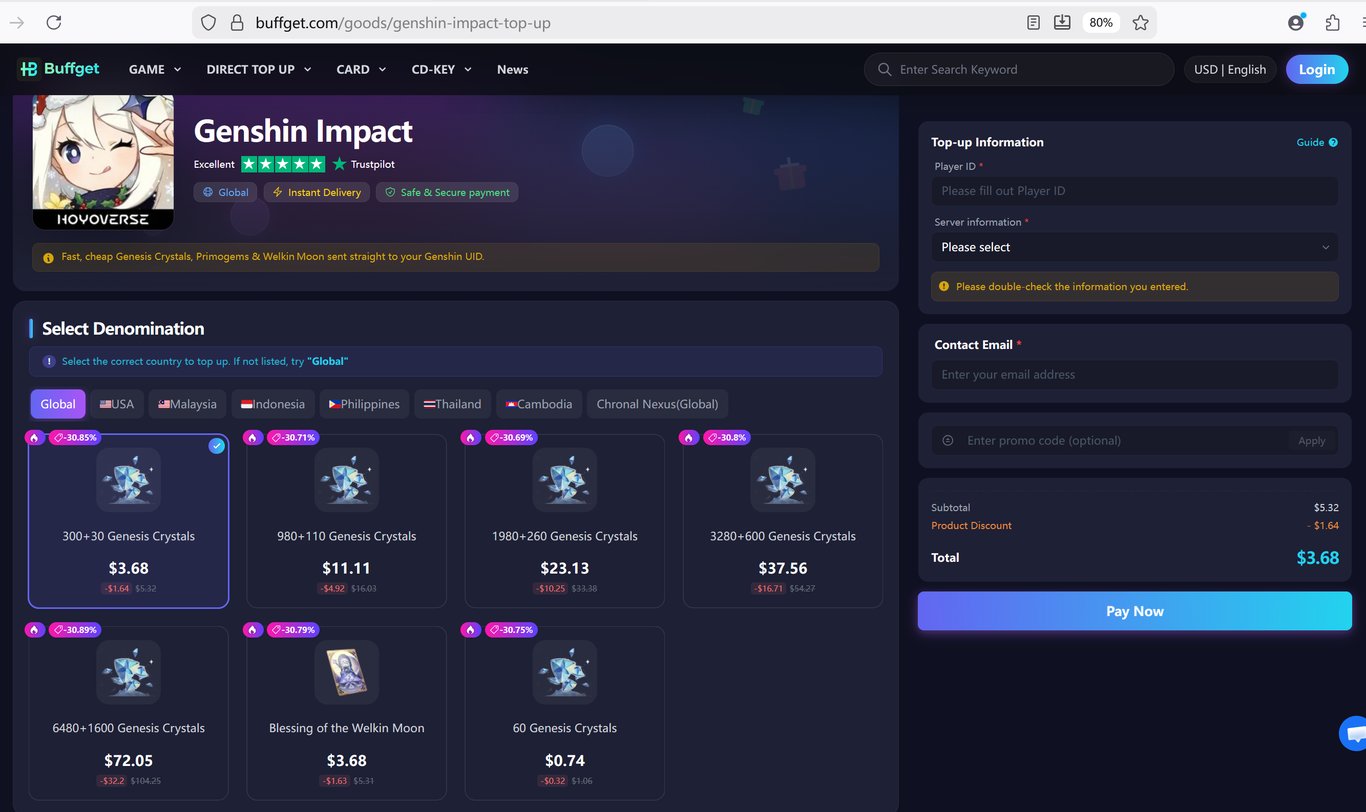
Task: Click the search magnifier icon
Action: 884,69
